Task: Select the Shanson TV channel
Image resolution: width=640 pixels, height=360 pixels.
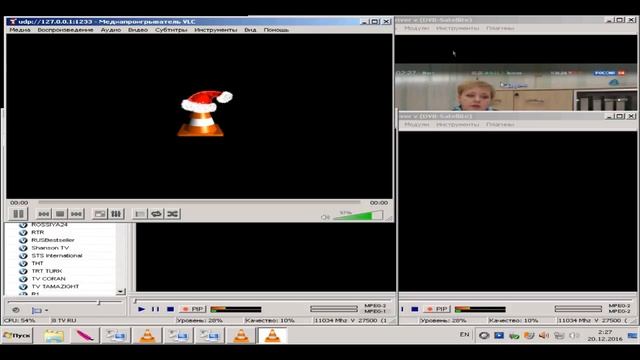Action: tap(50, 248)
